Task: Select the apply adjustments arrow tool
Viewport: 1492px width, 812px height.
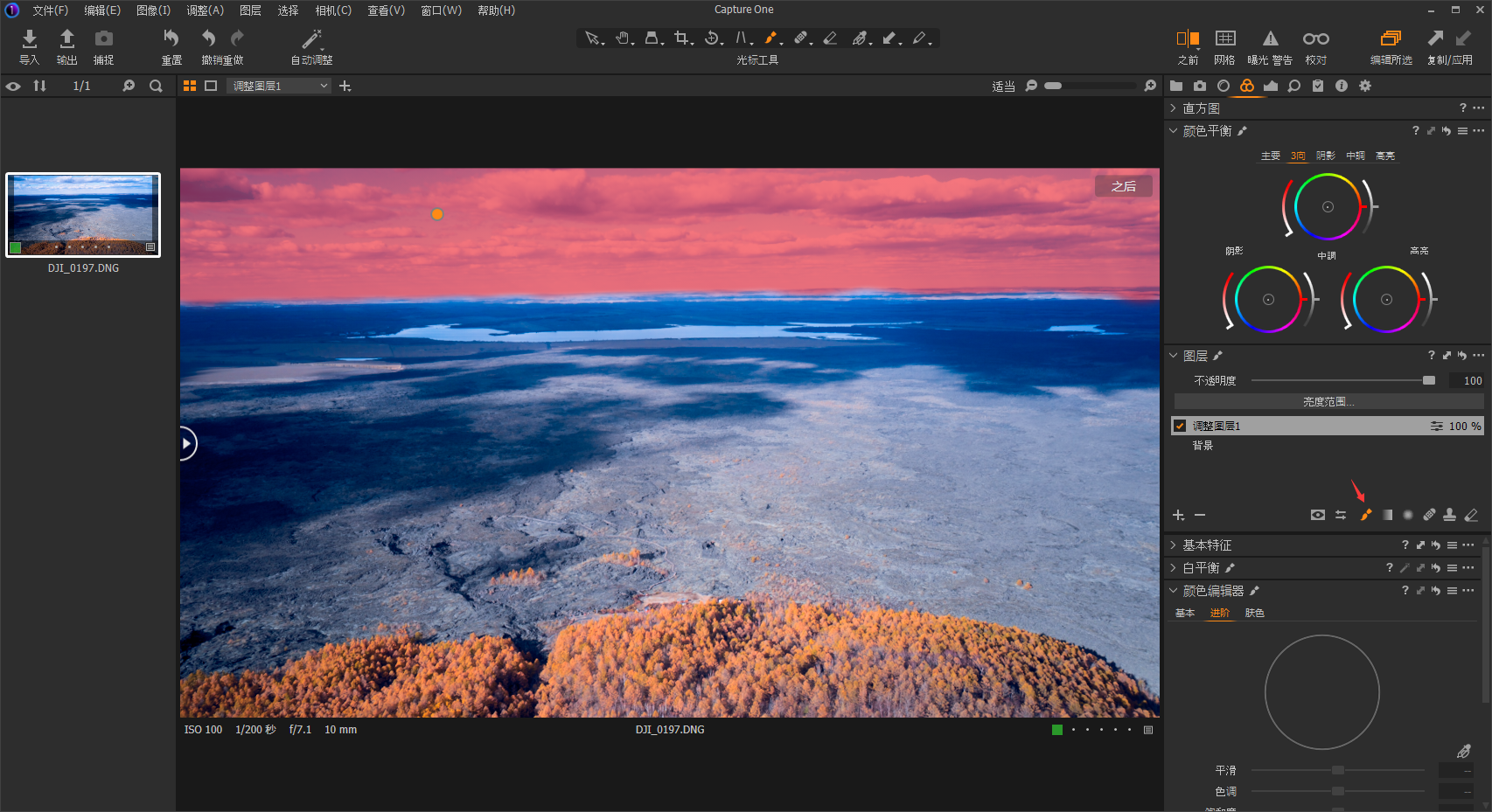Action: 890,38
